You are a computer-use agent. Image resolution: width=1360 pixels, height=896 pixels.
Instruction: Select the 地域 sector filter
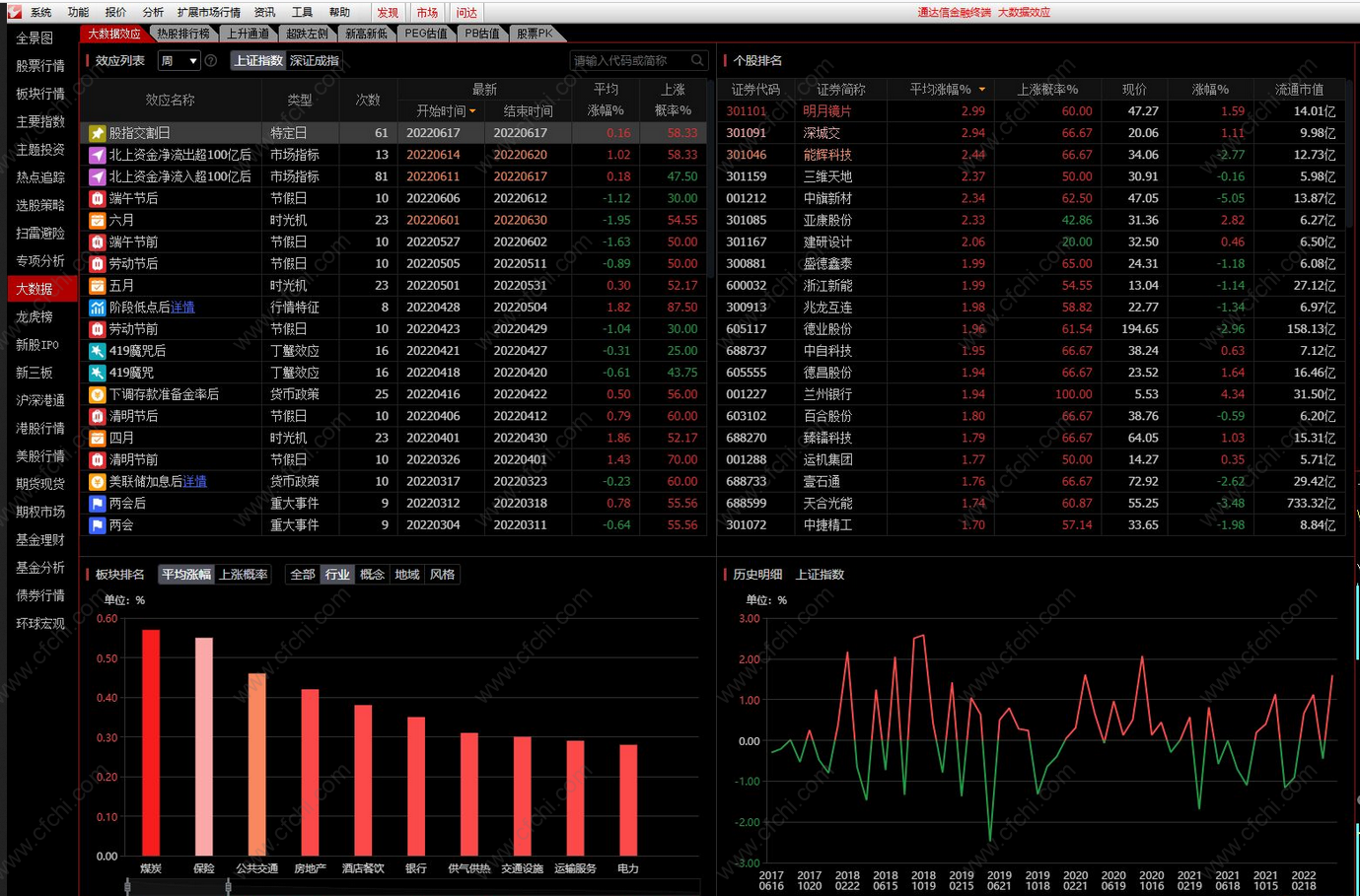click(x=406, y=575)
